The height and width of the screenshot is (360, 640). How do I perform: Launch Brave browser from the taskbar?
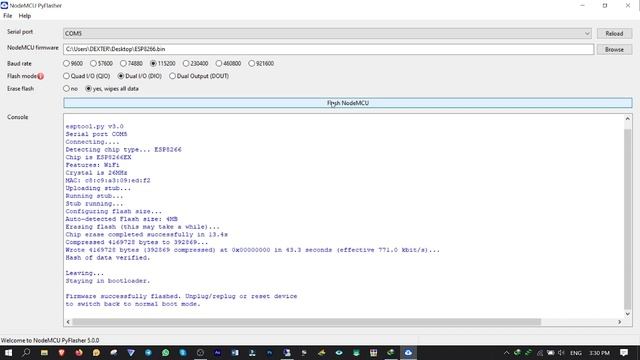point(62,352)
